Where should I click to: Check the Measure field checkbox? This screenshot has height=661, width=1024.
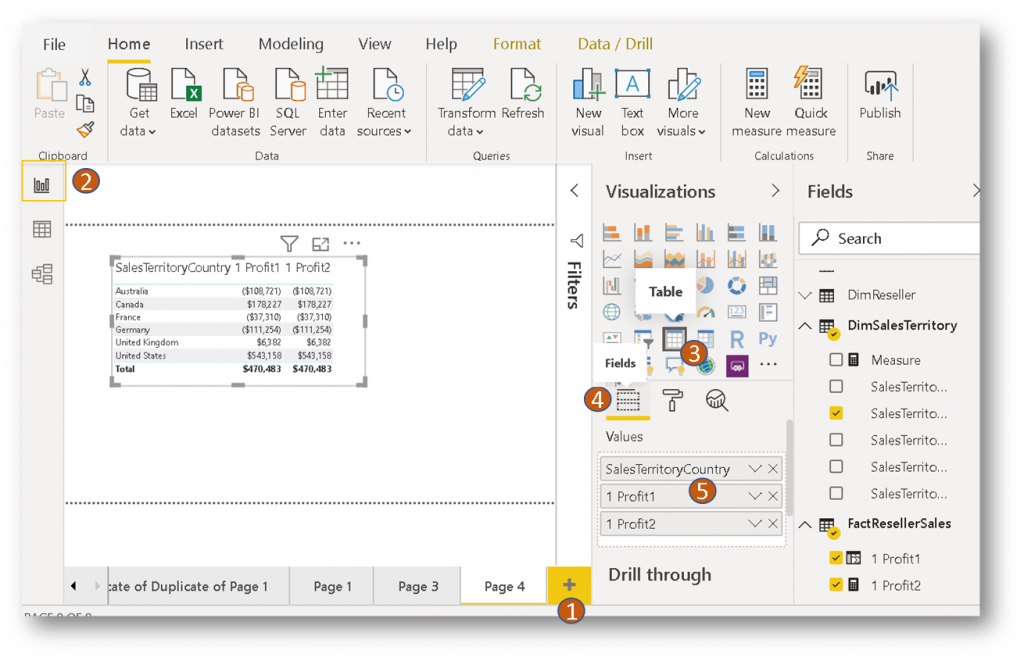click(x=836, y=360)
